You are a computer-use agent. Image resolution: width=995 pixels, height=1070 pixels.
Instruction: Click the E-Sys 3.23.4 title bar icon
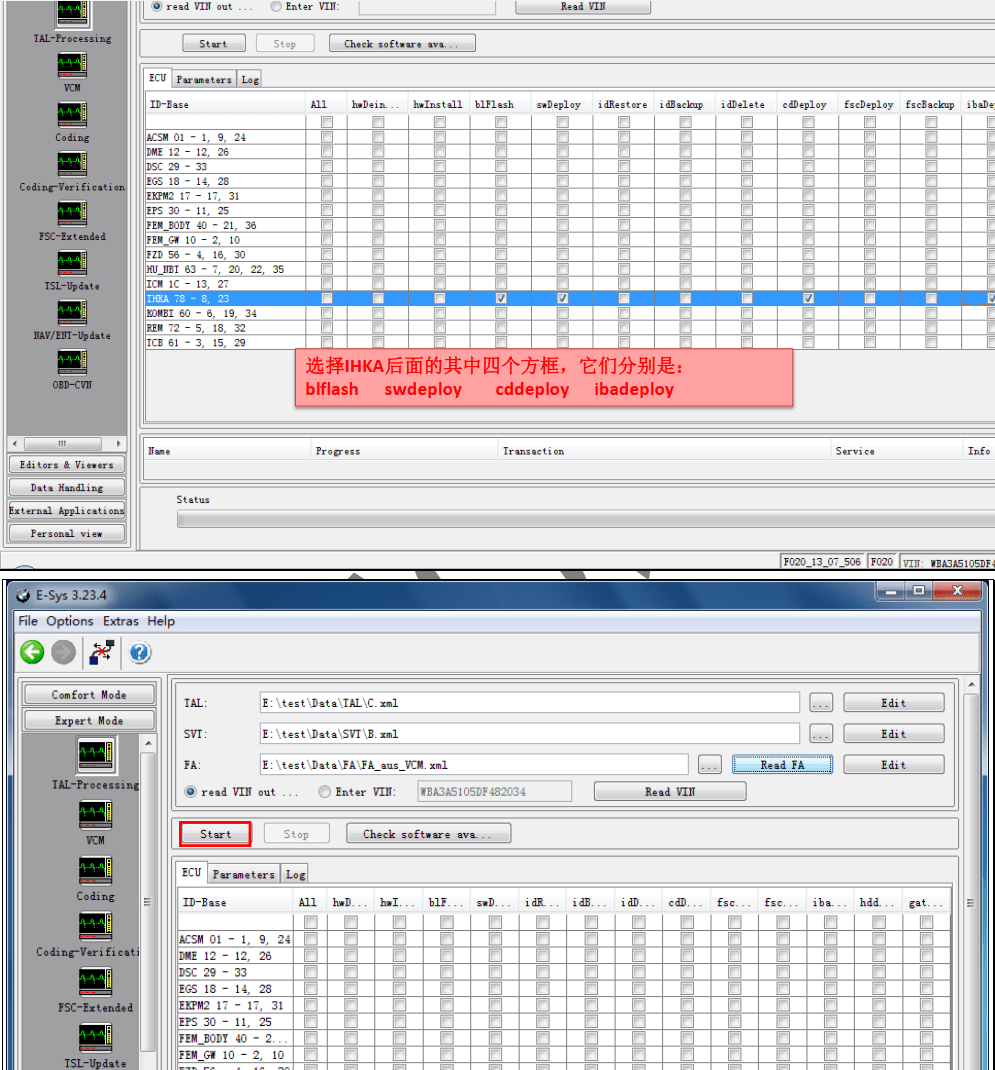pyautogui.click(x=23, y=596)
